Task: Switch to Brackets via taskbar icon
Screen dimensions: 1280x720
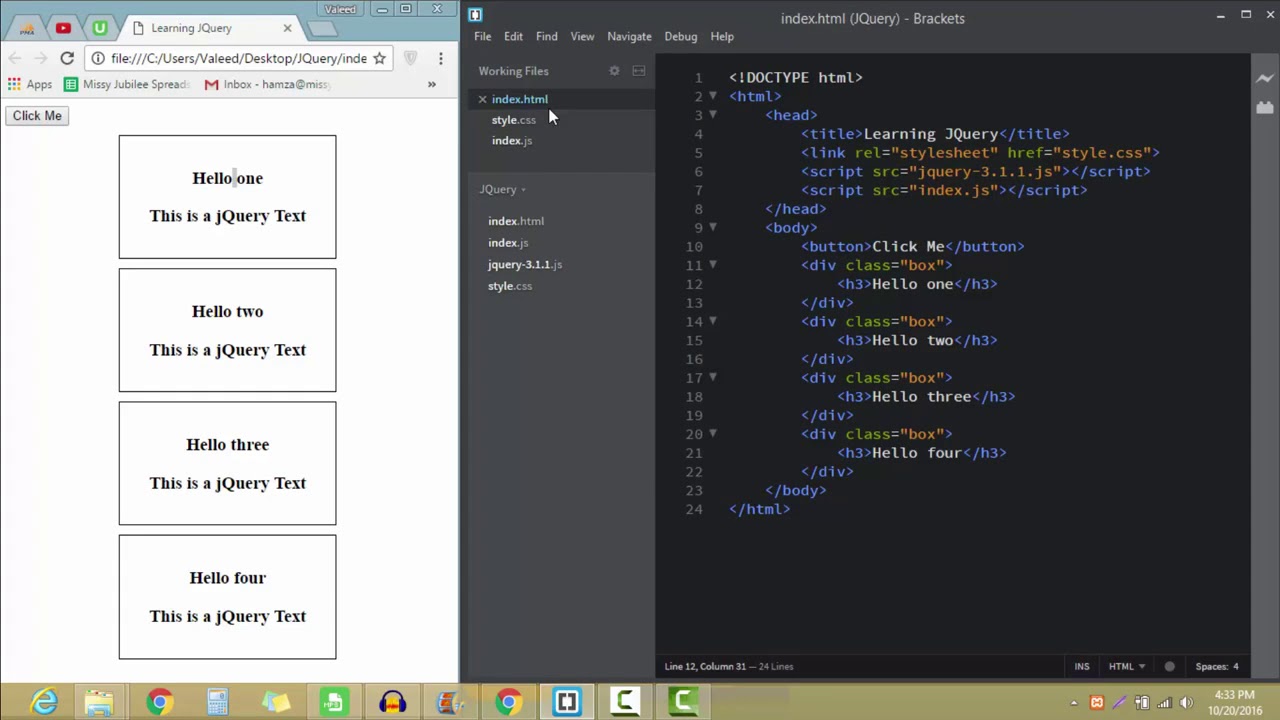Action: pyautogui.click(x=567, y=702)
